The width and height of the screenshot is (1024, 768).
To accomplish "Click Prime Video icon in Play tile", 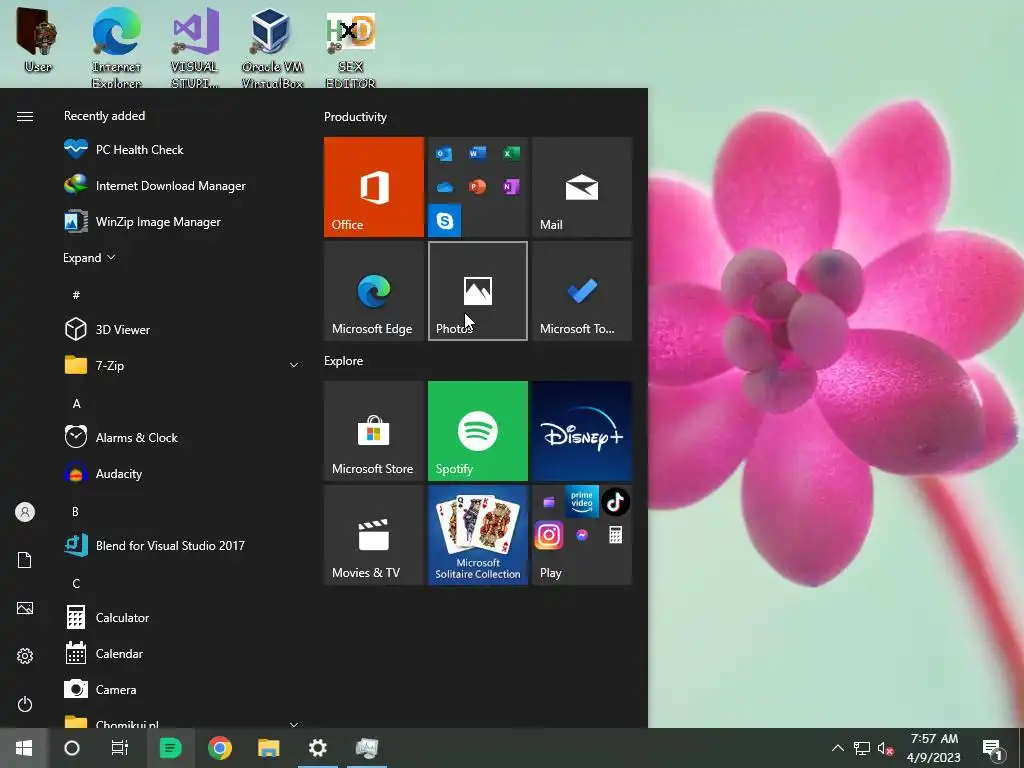I will click(x=582, y=502).
